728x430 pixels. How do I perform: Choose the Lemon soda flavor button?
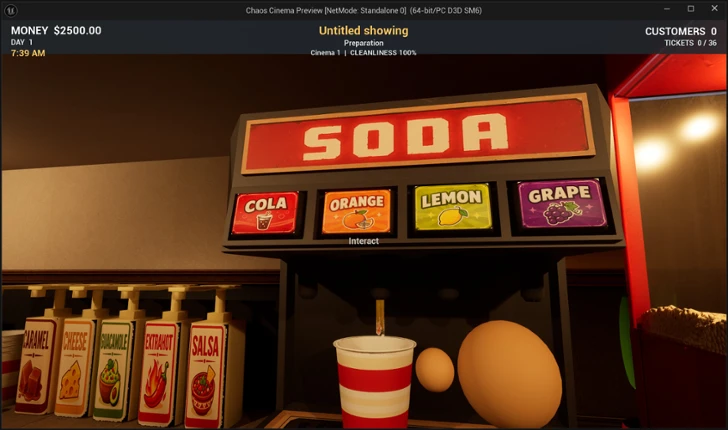(x=453, y=207)
